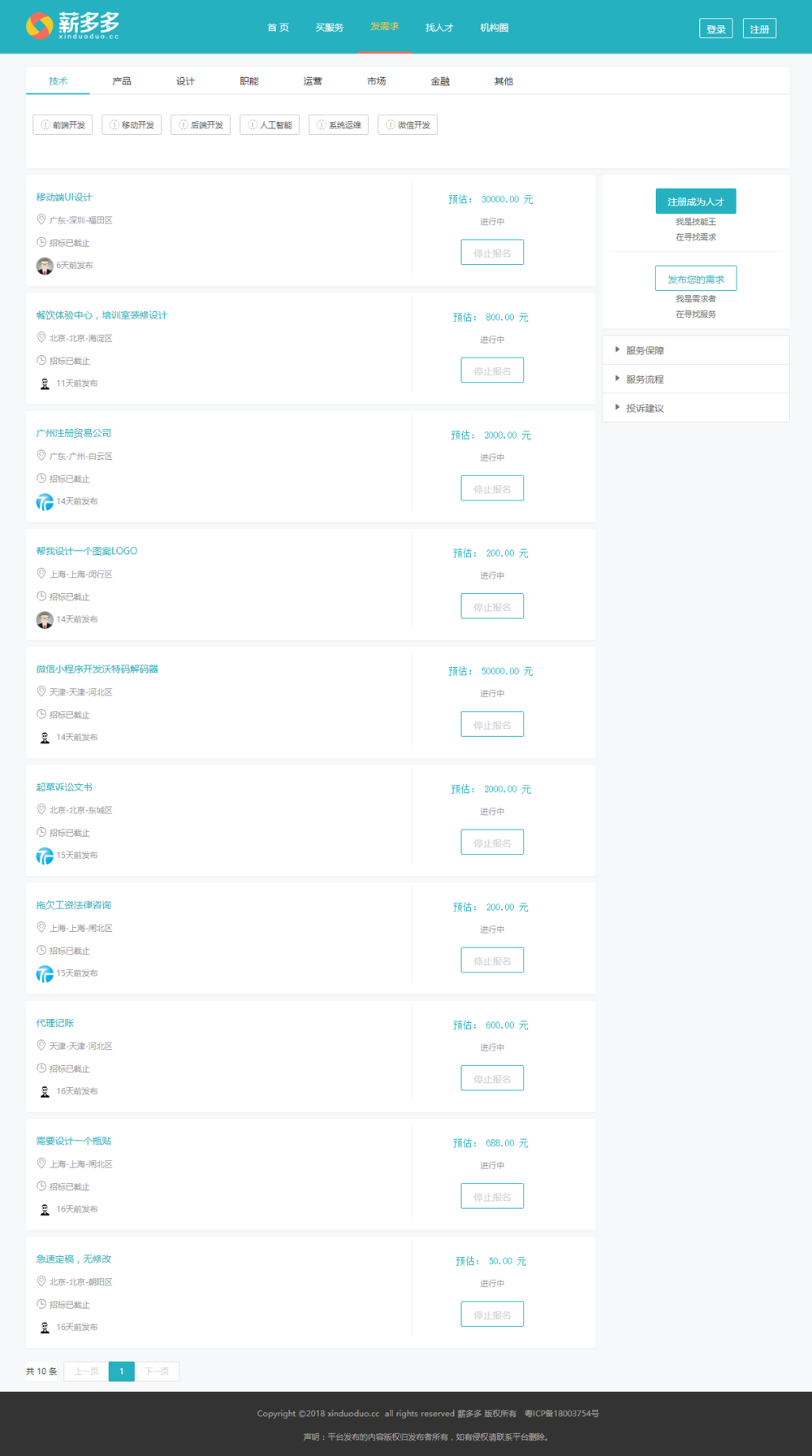Click the 注册成为人才 button
812x1456 pixels.
[x=696, y=201]
